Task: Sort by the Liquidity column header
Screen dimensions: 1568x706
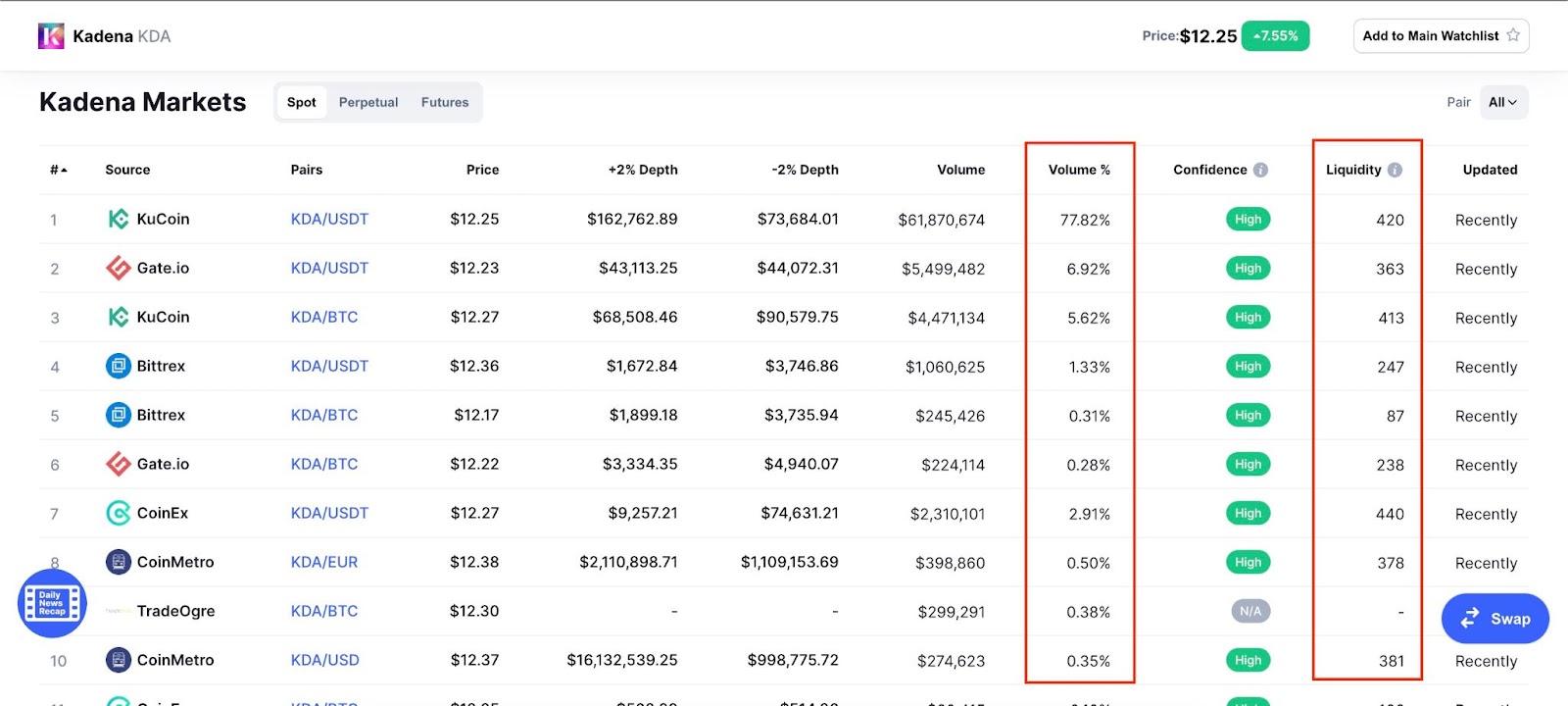Action: click(1353, 170)
